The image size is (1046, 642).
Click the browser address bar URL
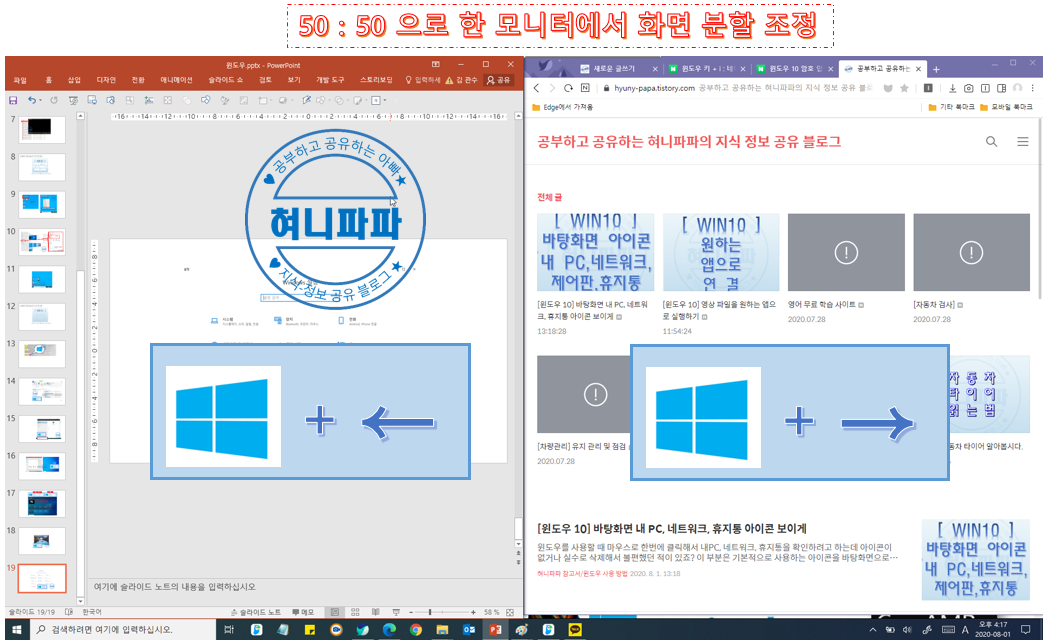click(654, 88)
